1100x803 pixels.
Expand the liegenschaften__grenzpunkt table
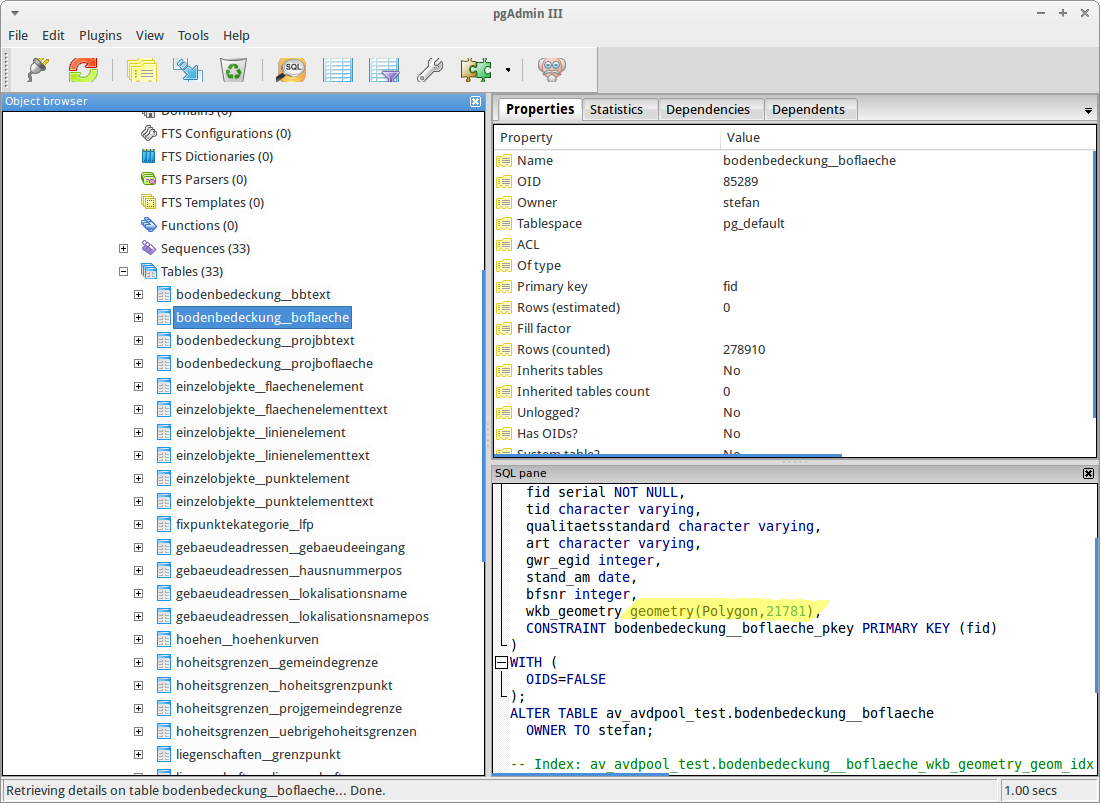pos(139,755)
